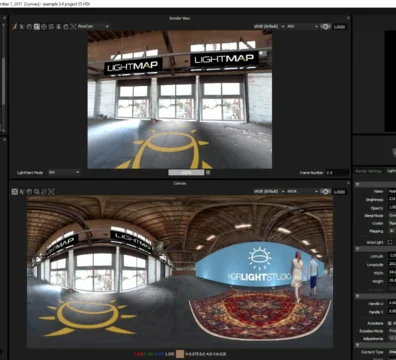Select the zoom magnifier tool in Canvas toolbar
Image resolution: width=396 pixels, height=360 pixels.
(x=37, y=192)
